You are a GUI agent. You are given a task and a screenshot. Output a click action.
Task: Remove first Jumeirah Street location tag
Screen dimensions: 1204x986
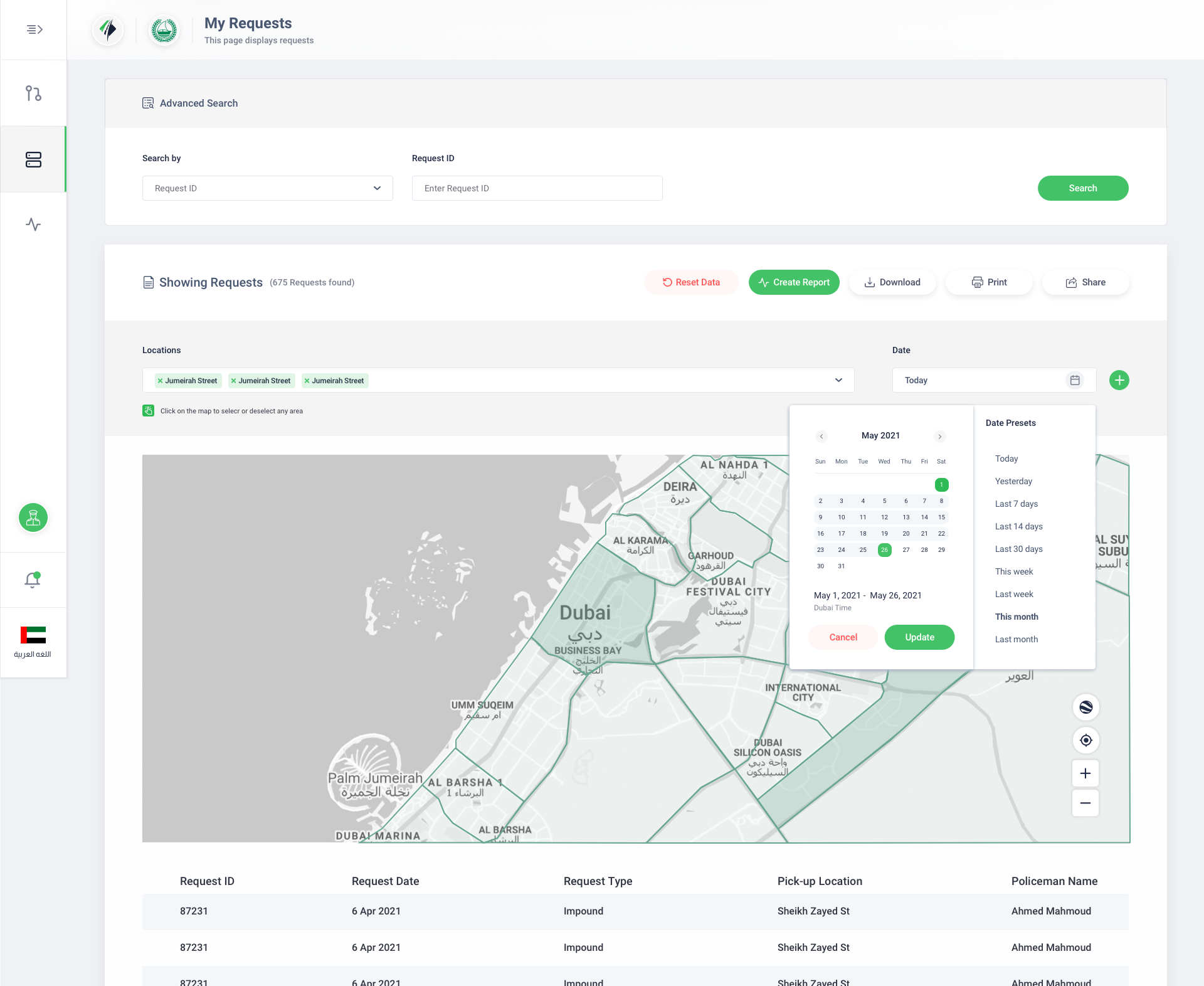click(x=161, y=381)
